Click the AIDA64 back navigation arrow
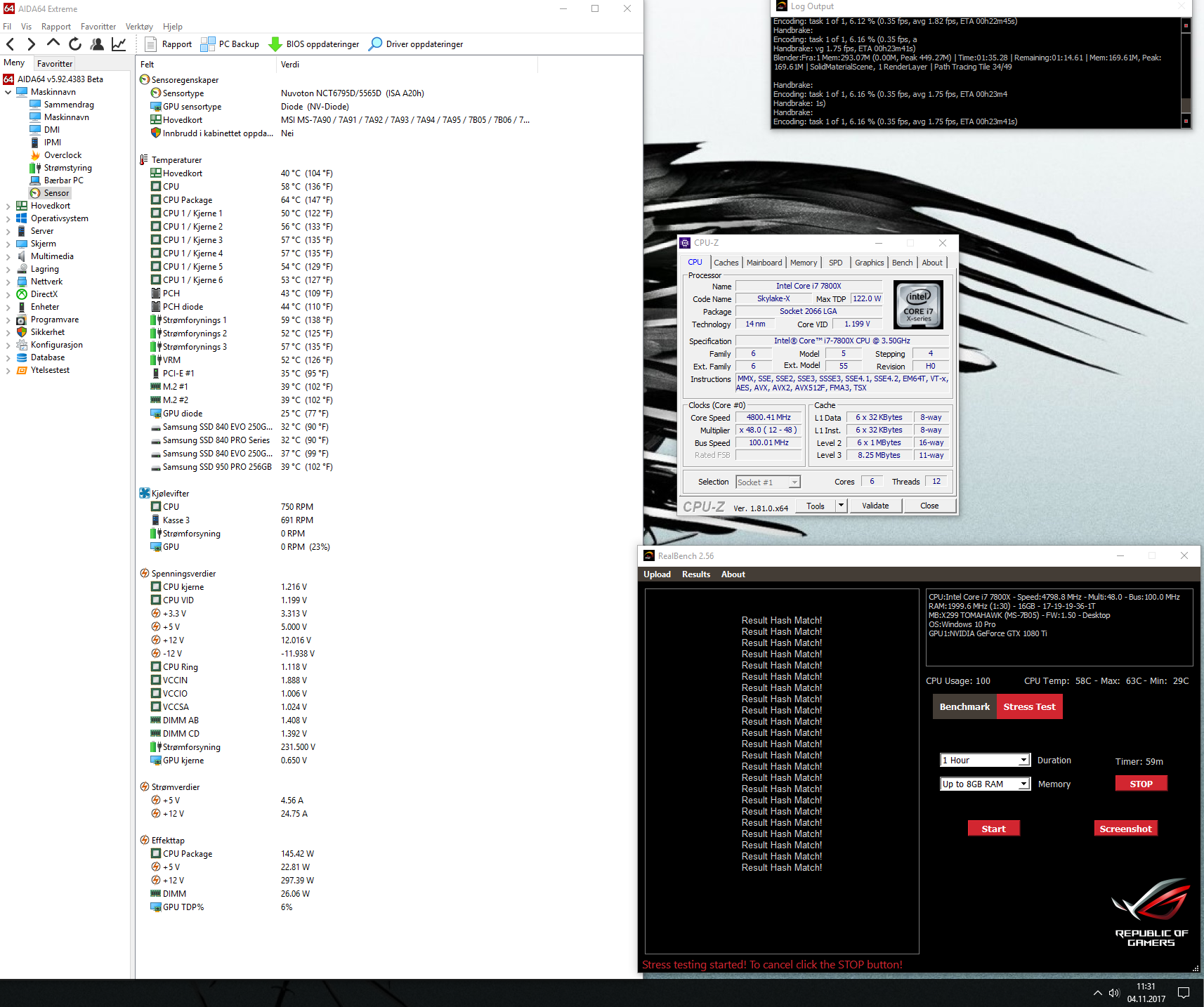 pyautogui.click(x=11, y=44)
